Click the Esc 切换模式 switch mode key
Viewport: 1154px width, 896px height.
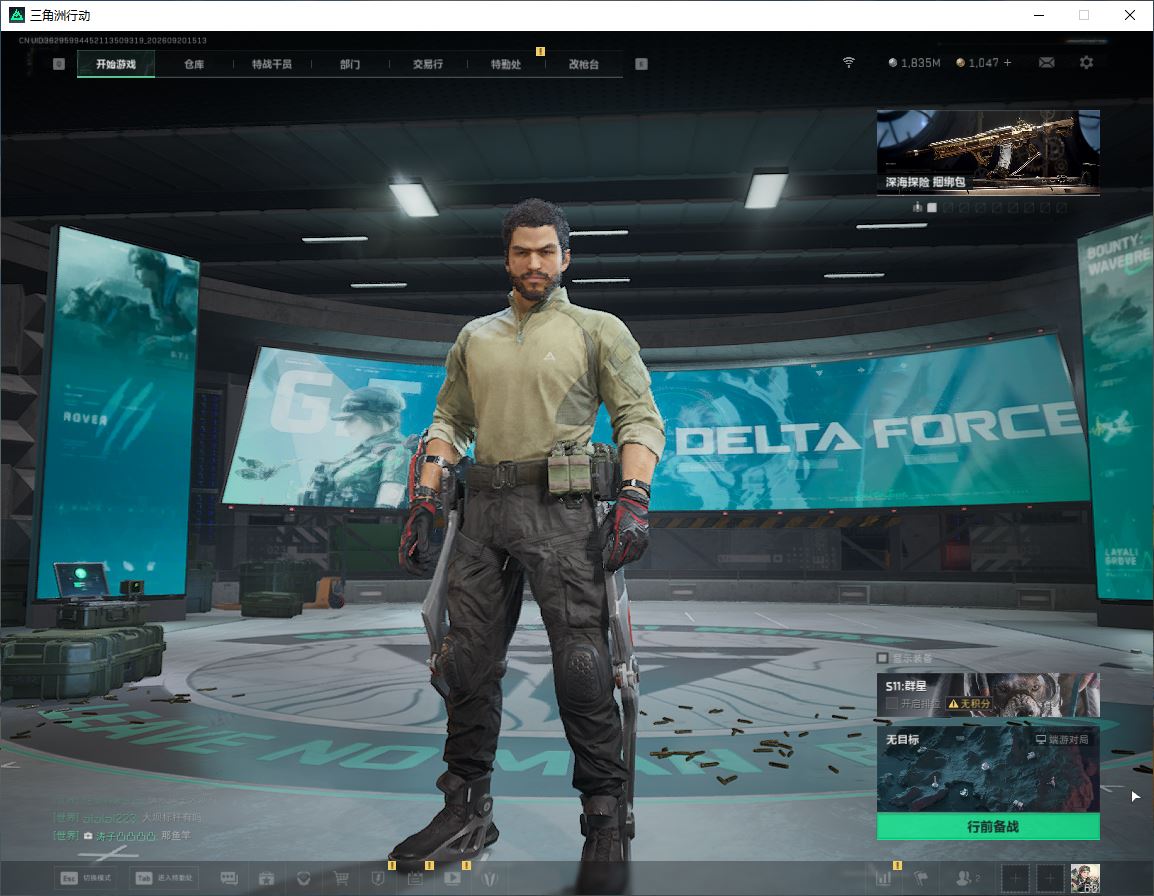coord(86,878)
